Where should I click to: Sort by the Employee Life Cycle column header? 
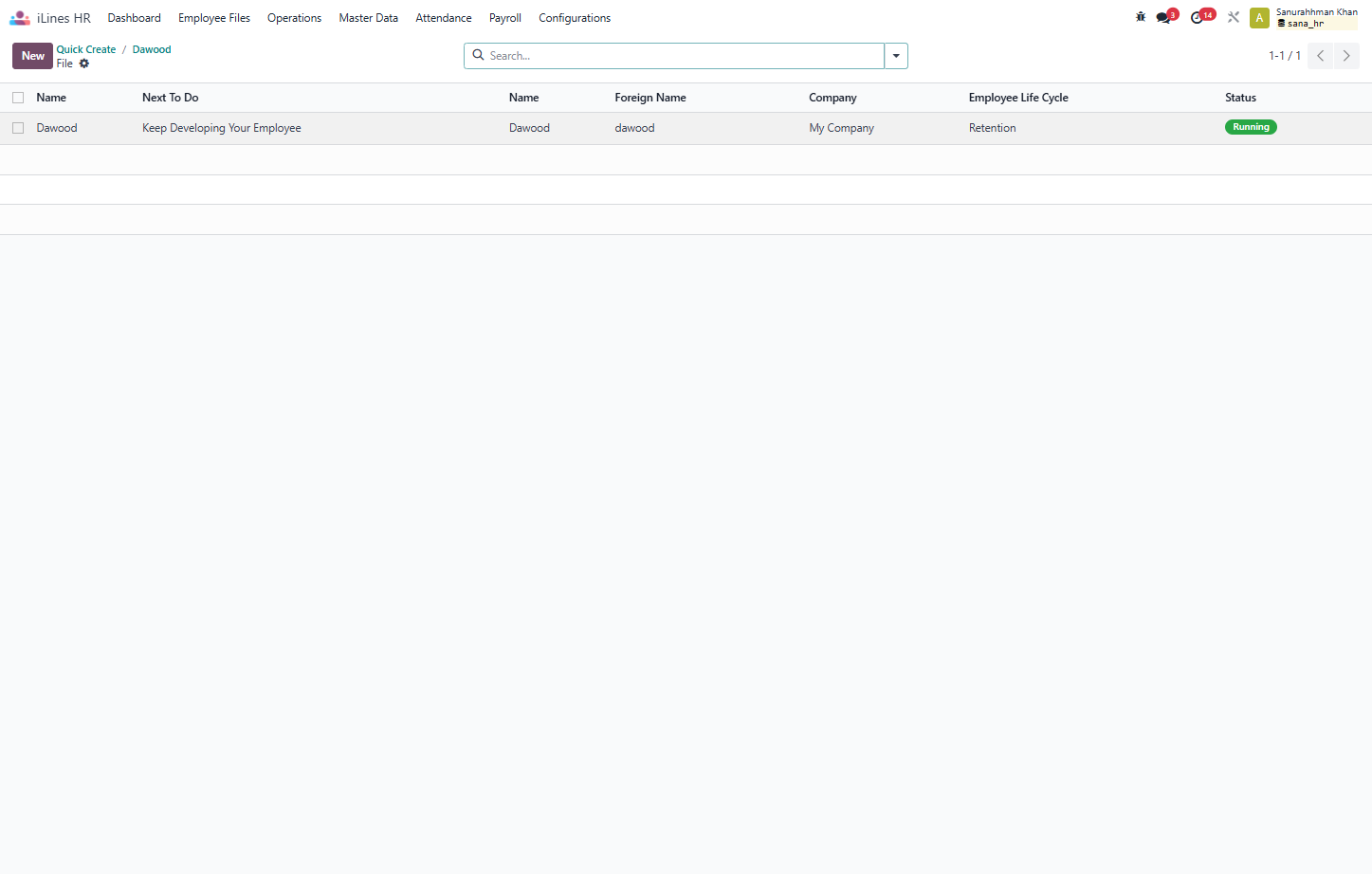1018,98
